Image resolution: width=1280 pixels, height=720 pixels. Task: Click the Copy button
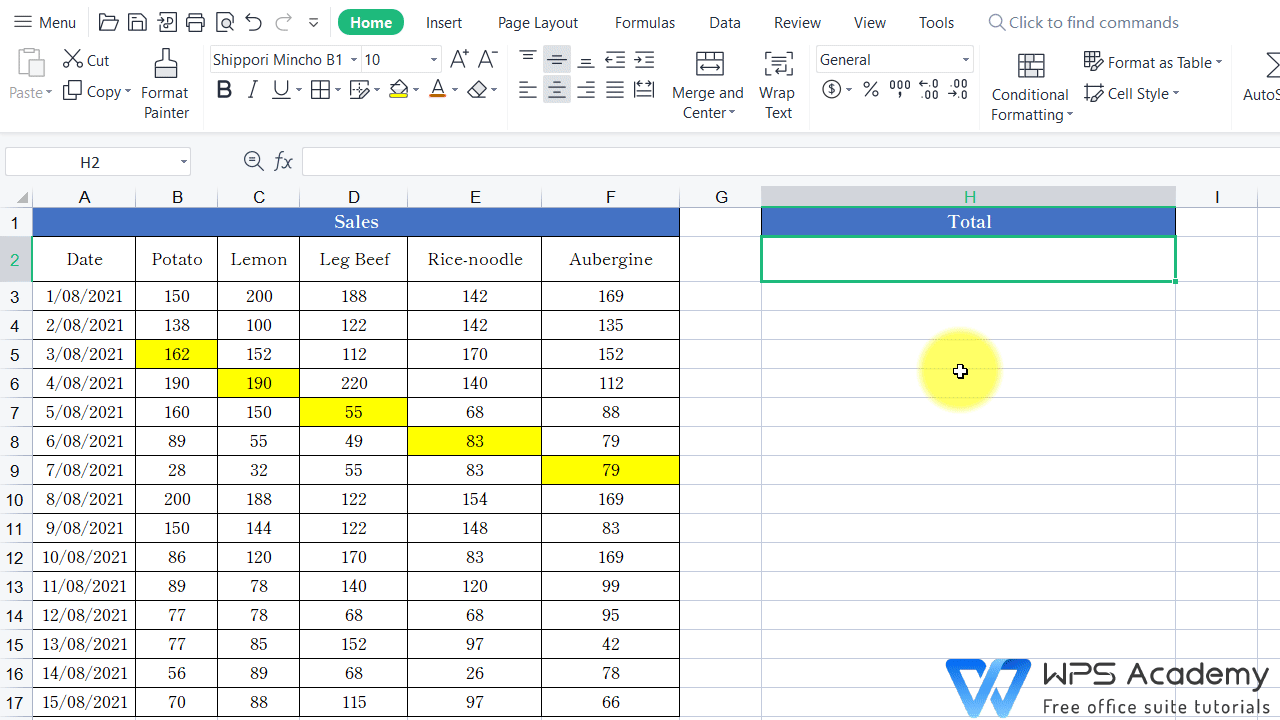(97, 91)
